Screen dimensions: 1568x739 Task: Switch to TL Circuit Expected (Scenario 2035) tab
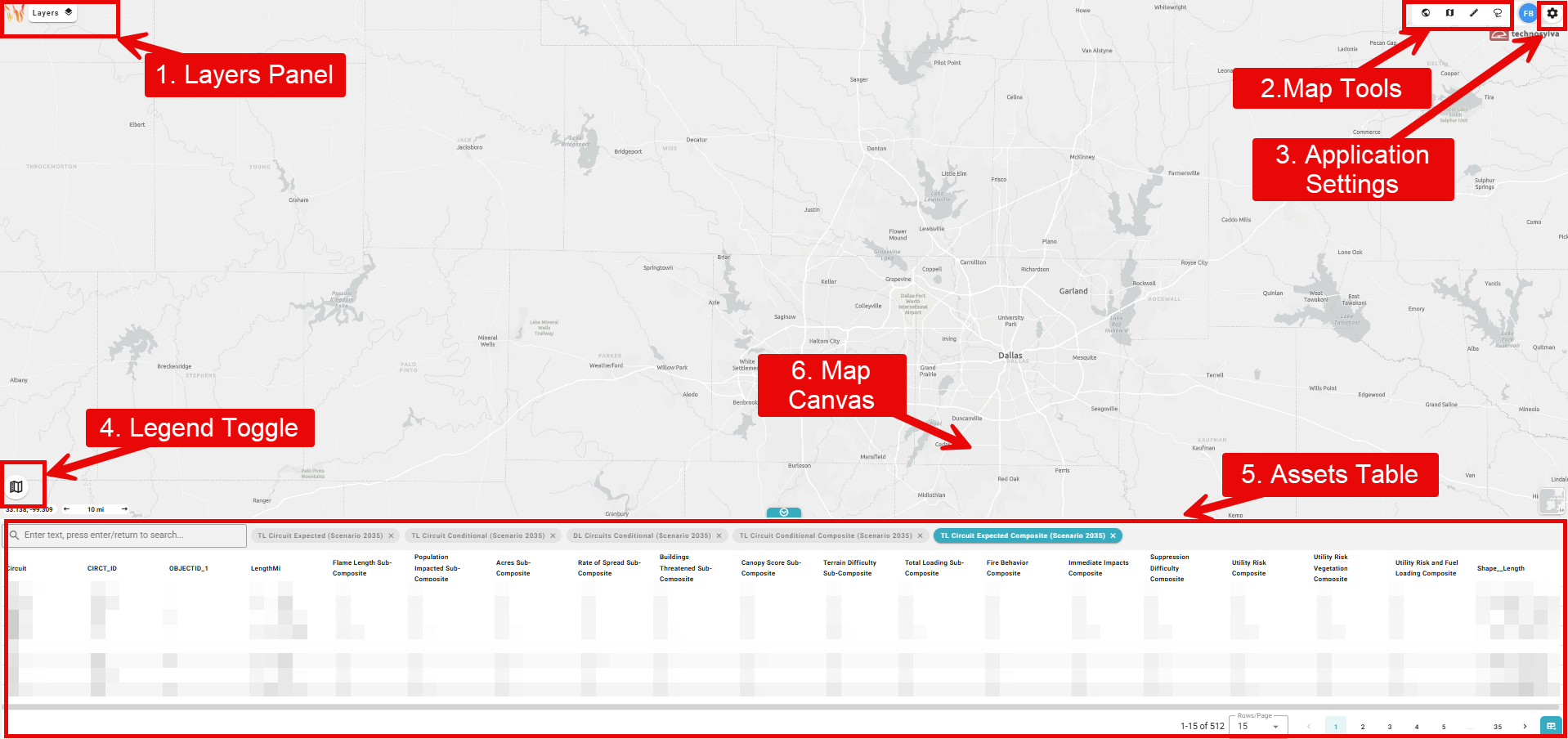(x=320, y=536)
